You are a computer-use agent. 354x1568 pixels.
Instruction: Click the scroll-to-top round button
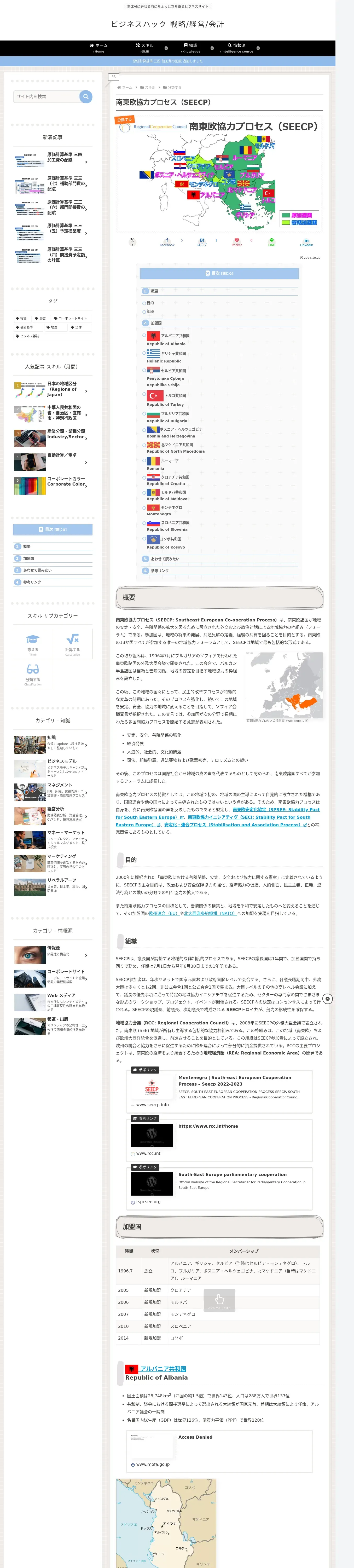click(x=327, y=999)
